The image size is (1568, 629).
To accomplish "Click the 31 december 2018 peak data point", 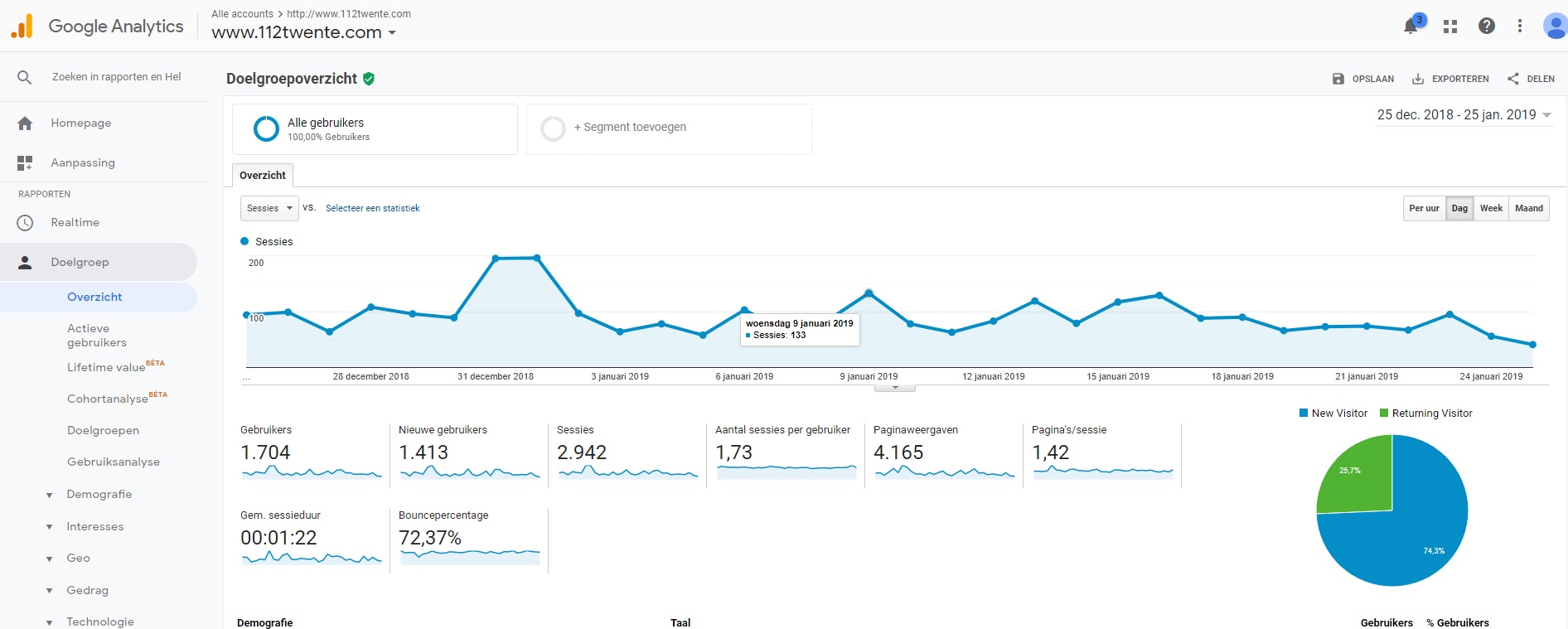I will pos(496,259).
